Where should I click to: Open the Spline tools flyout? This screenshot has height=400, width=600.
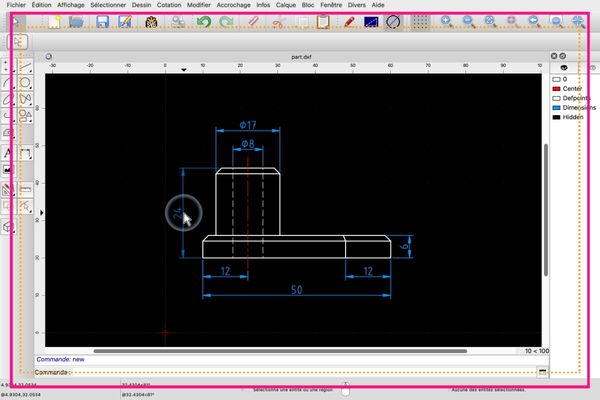25,99
